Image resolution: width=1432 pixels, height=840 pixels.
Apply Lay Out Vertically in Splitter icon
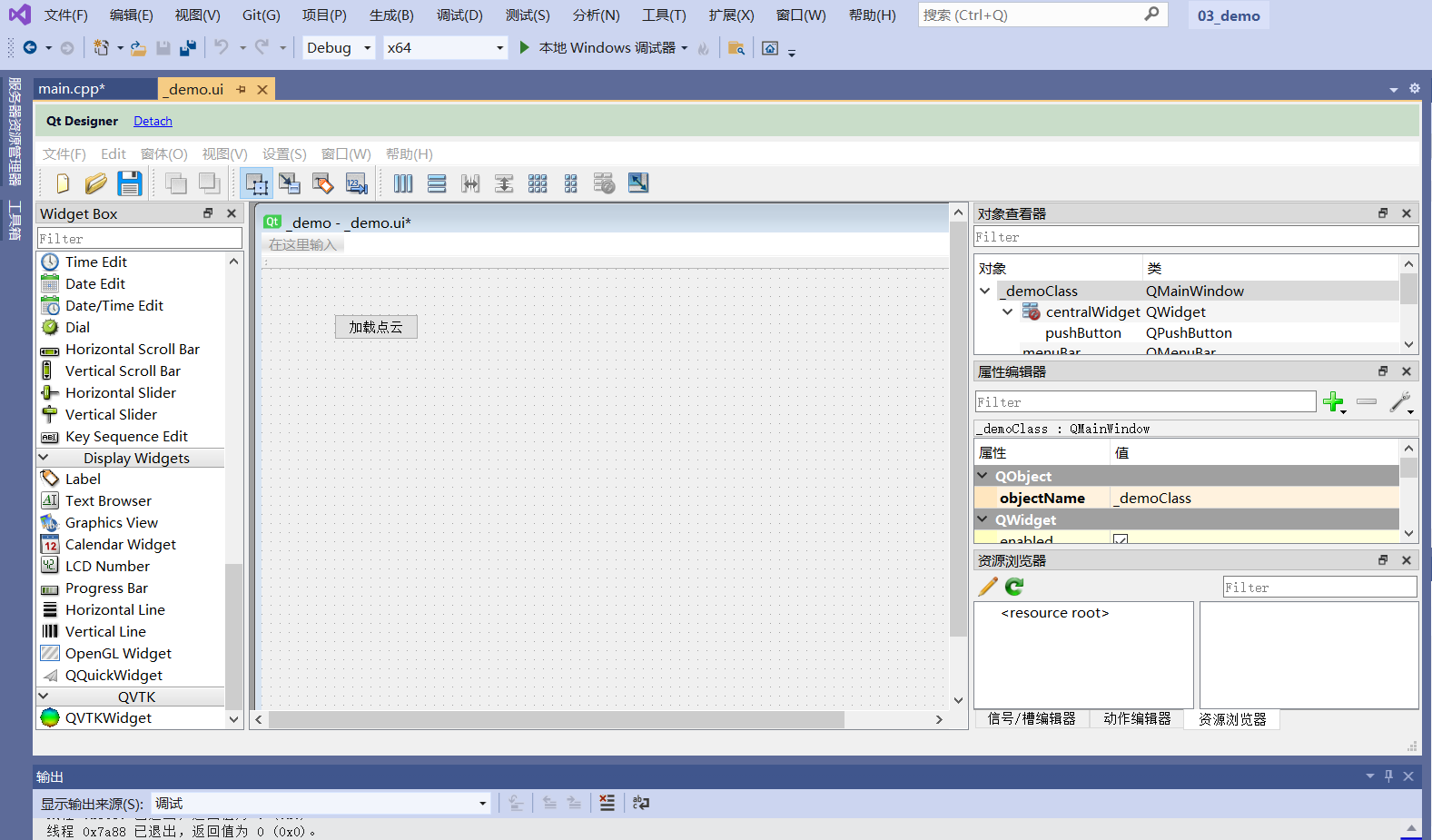(x=504, y=183)
